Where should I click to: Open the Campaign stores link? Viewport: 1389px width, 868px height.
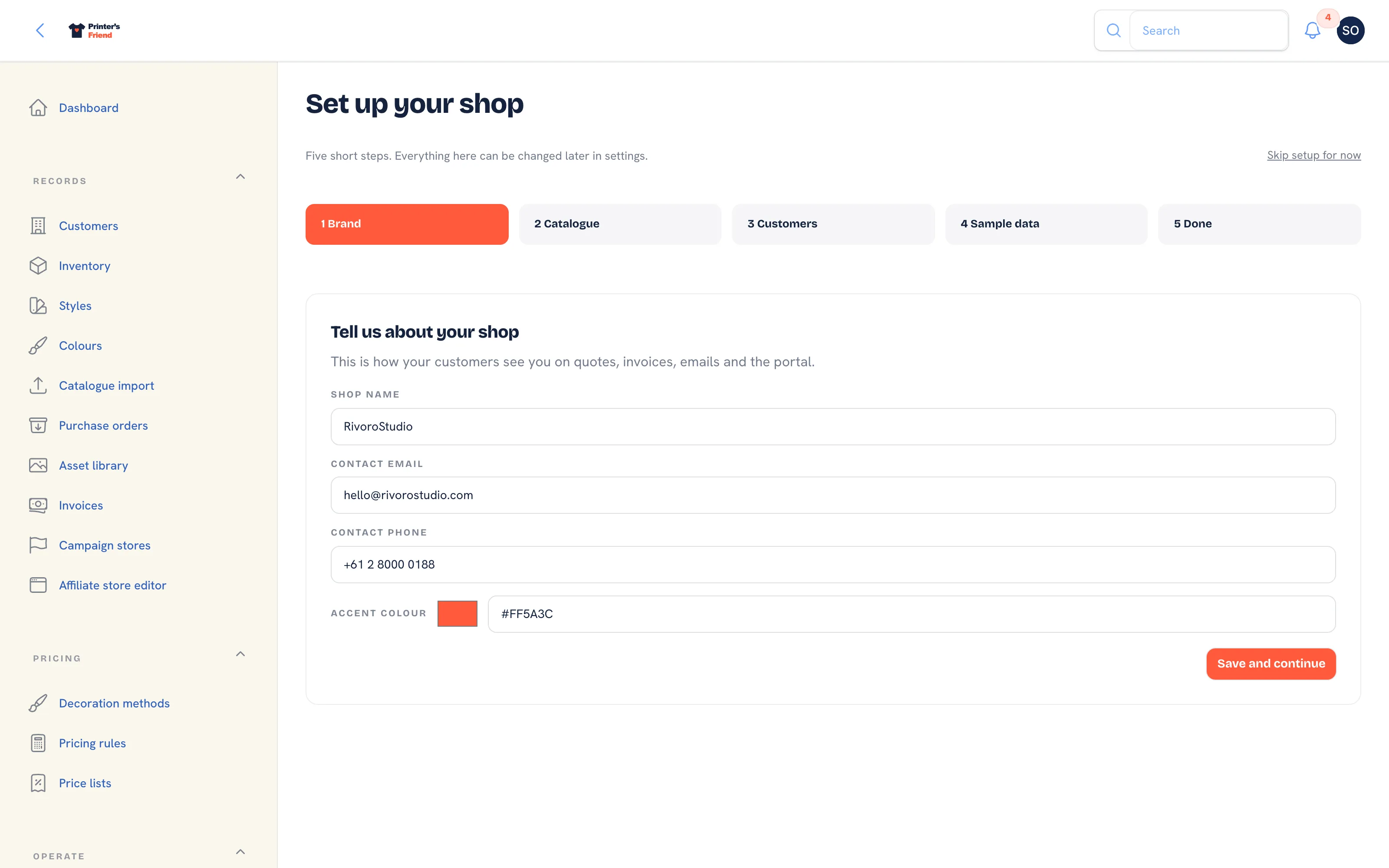pyautogui.click(x=105, y=545)
